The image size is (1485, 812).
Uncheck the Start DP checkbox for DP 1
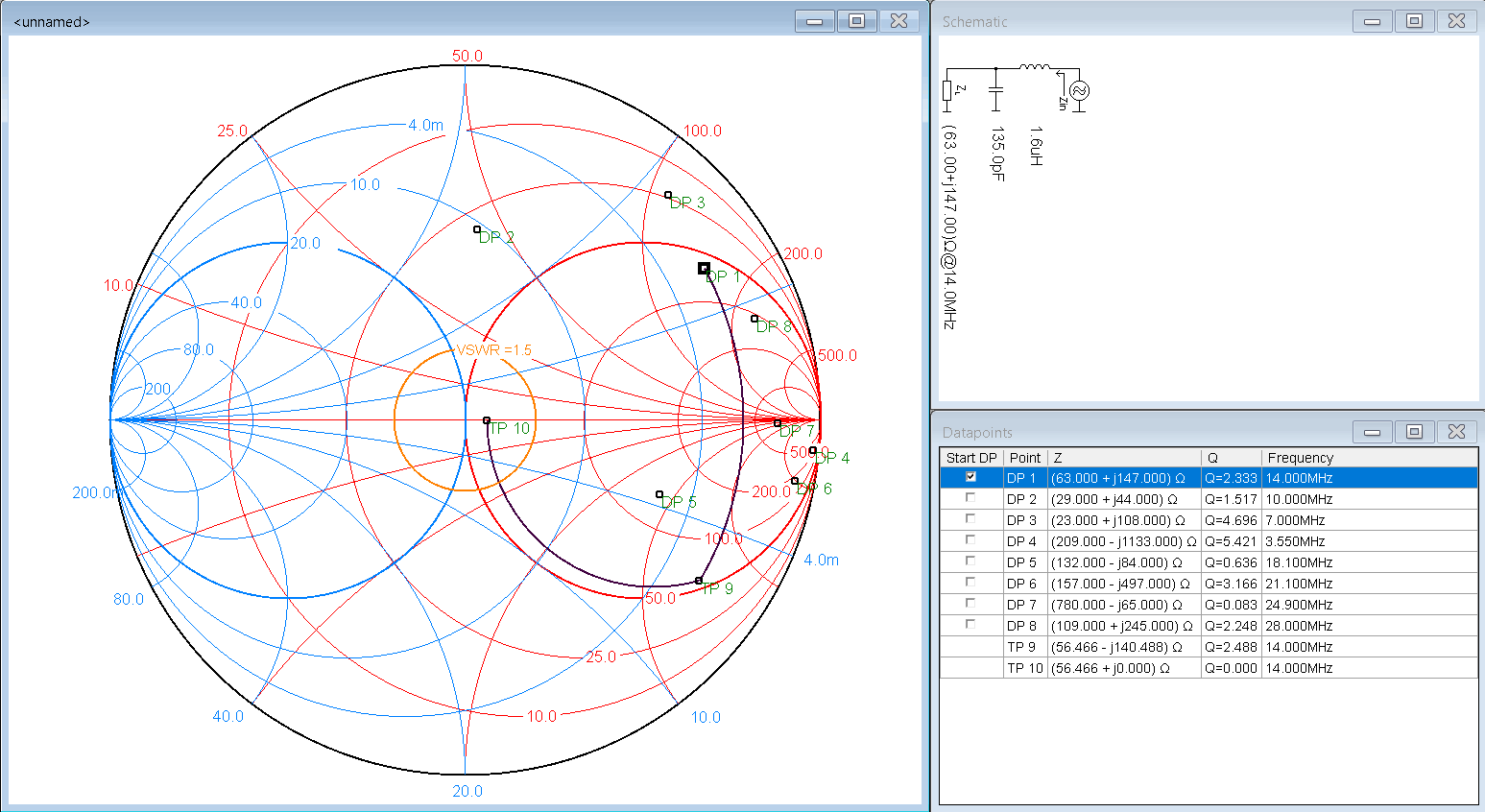[970, 477]
